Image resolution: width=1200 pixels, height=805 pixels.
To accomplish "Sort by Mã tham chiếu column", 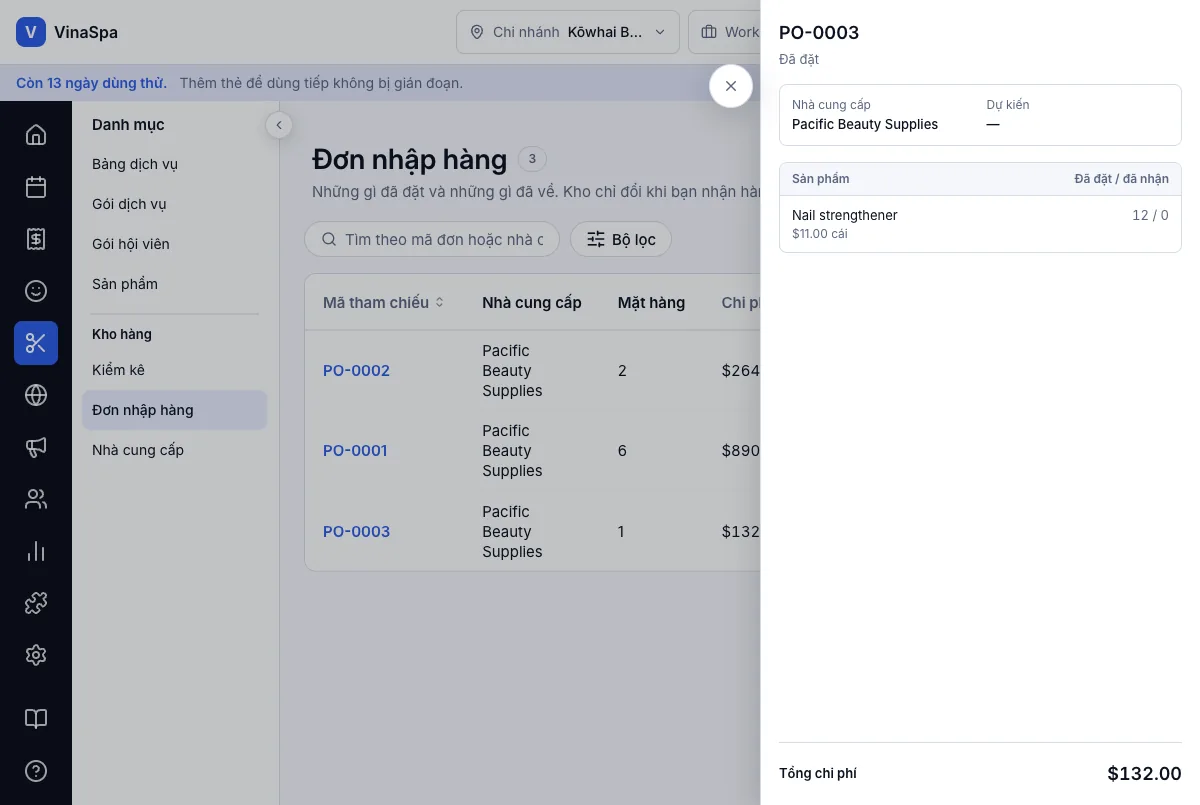I will pos(384,302).
